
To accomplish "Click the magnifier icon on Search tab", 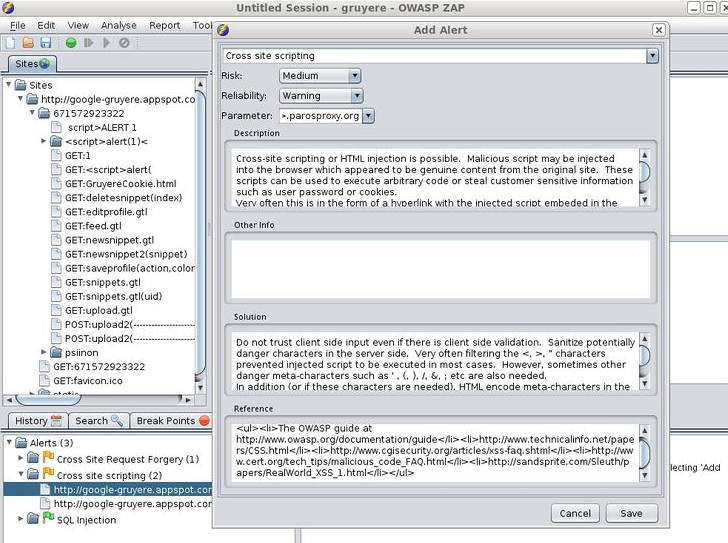I will [x=117, y=420].
